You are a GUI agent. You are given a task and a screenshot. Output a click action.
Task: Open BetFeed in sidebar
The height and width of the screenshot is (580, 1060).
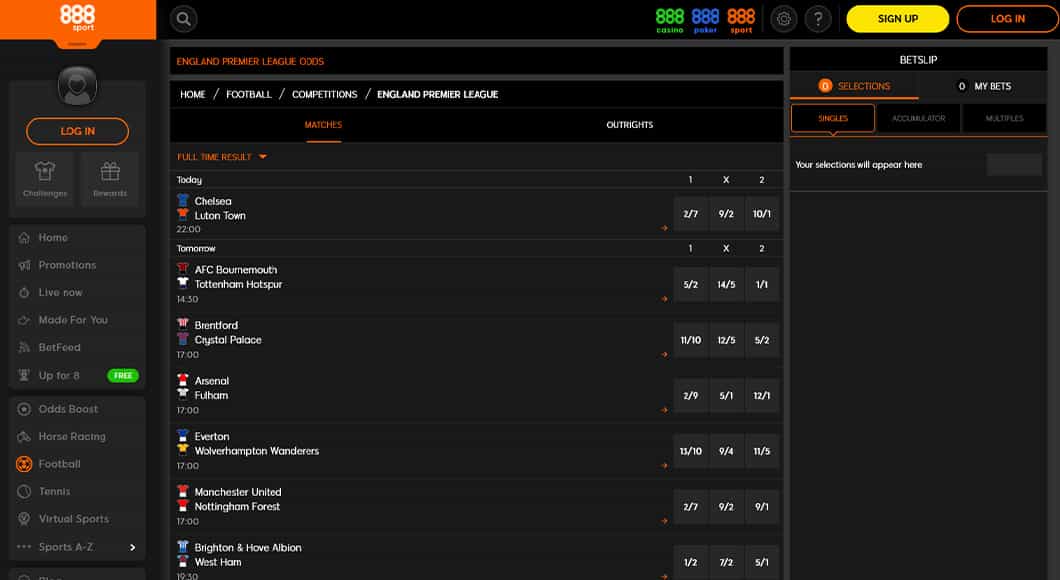[x=78, y=347]
